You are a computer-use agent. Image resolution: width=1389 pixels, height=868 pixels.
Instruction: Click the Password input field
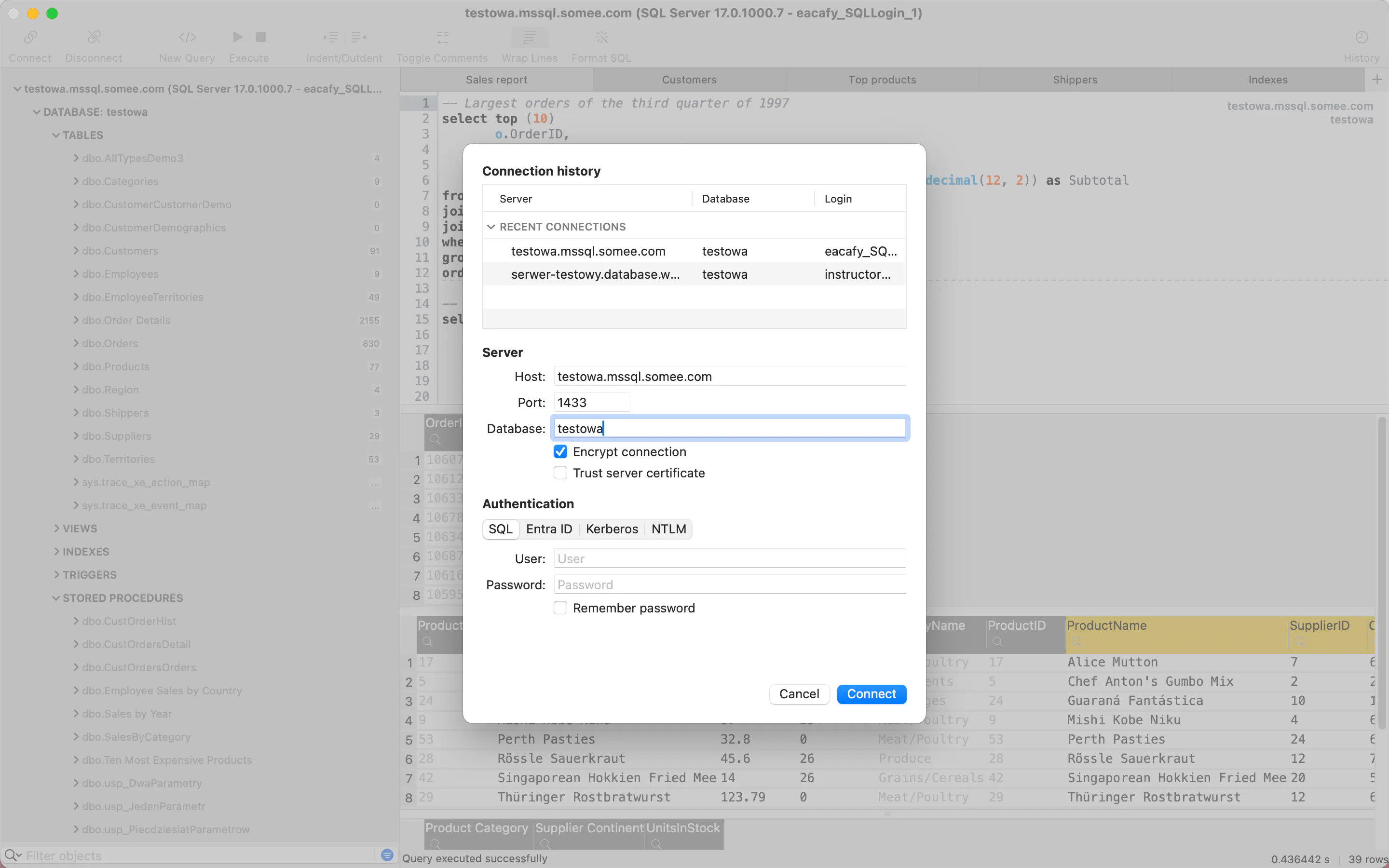pyautogui.click(x=730, y=584)
